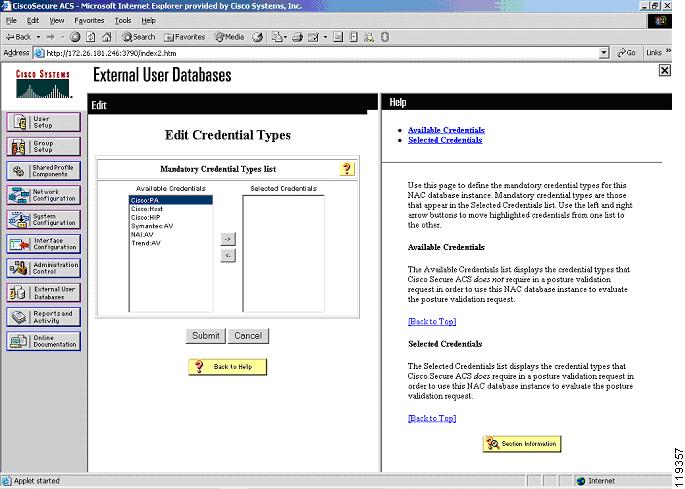Open the File menu
The width and height of the screenshot is (685, 489).
pos(11,21)
